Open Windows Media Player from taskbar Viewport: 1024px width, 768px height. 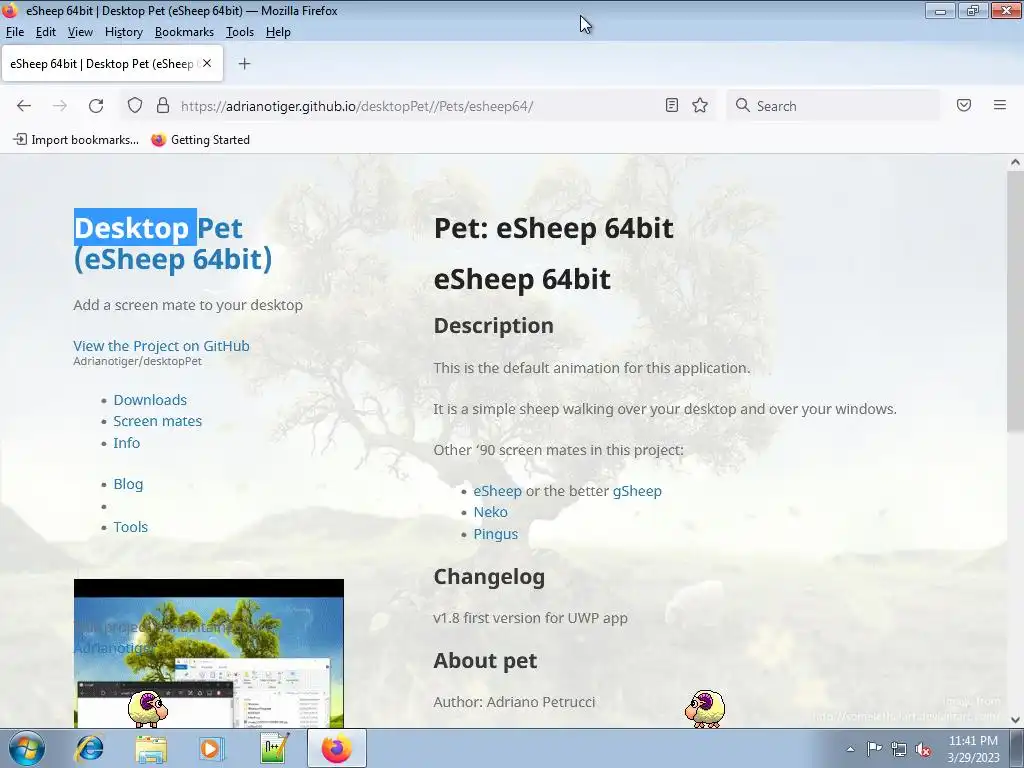[x=212, y=748]
